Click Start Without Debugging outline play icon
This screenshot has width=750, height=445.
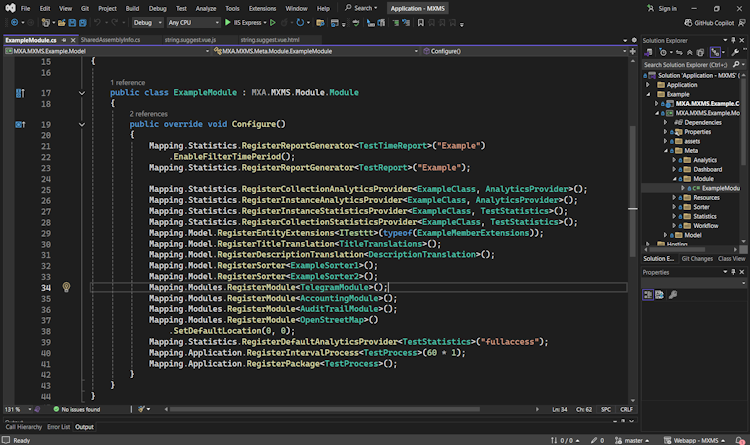[x=273, y=22]
